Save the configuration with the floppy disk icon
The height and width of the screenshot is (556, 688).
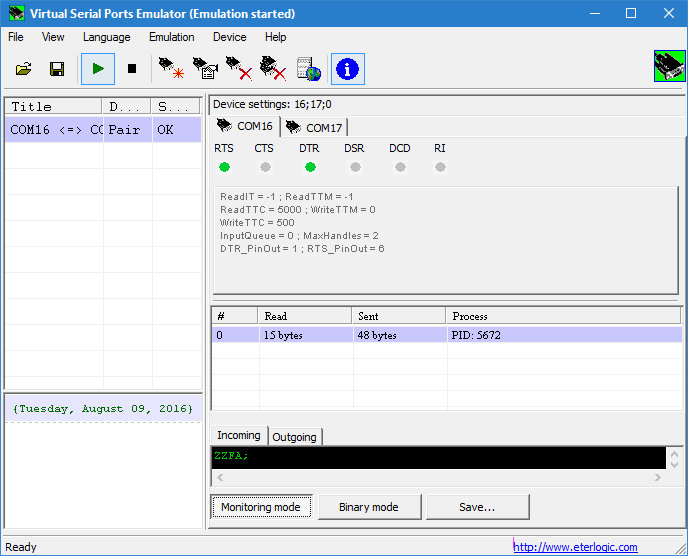(57, 69)
